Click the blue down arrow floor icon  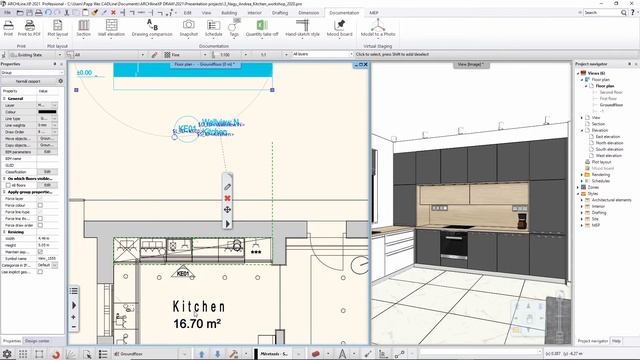218,354
